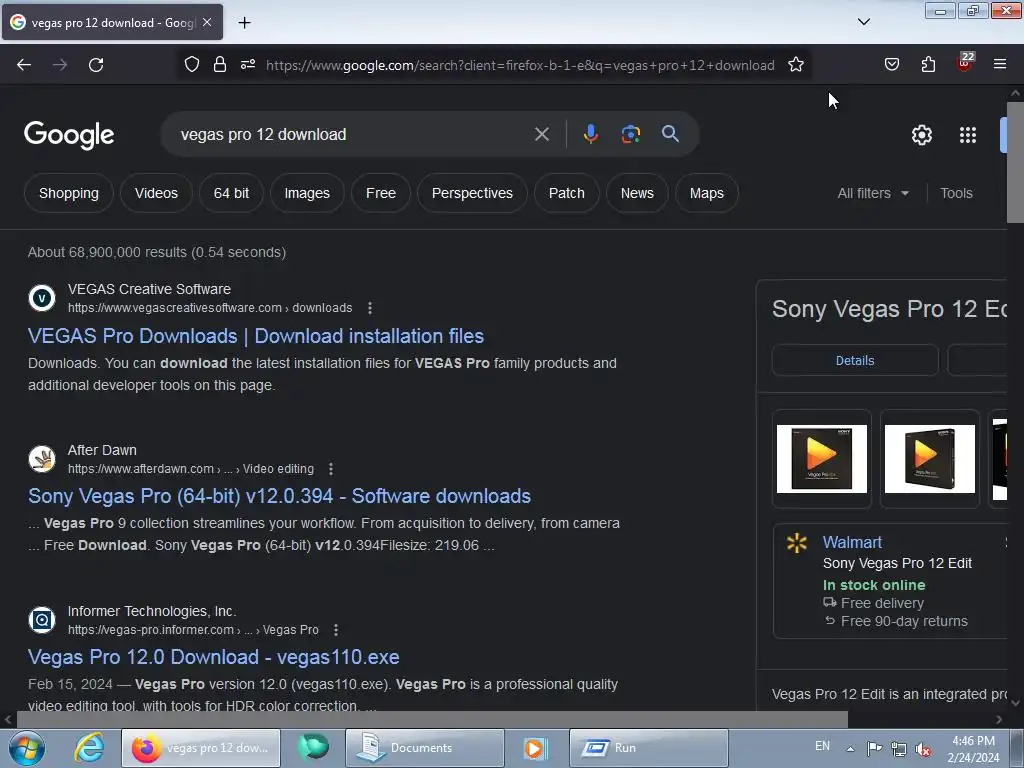Open the Google apps grid
Image resolution: width=1024 pixels, height=768 pixels.
pyautogui.click(x=968, y=135)
